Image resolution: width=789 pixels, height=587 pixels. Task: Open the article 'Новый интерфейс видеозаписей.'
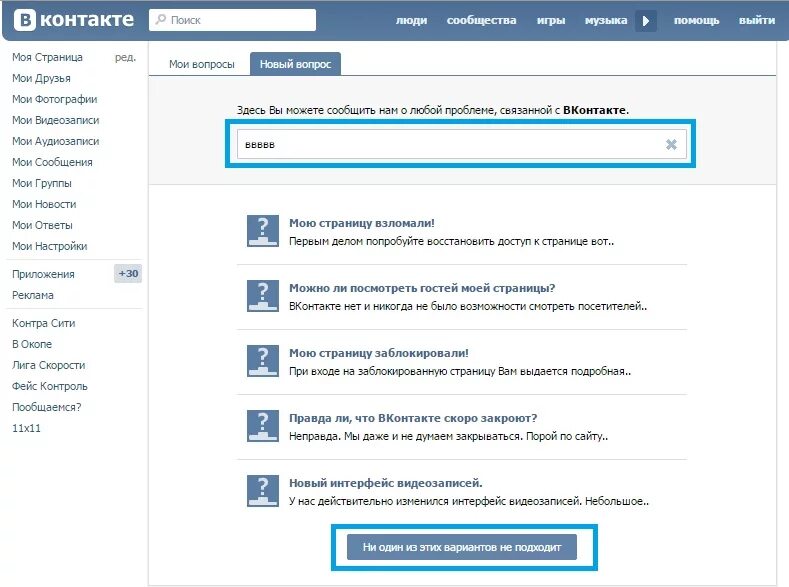(x=385, y=483)
